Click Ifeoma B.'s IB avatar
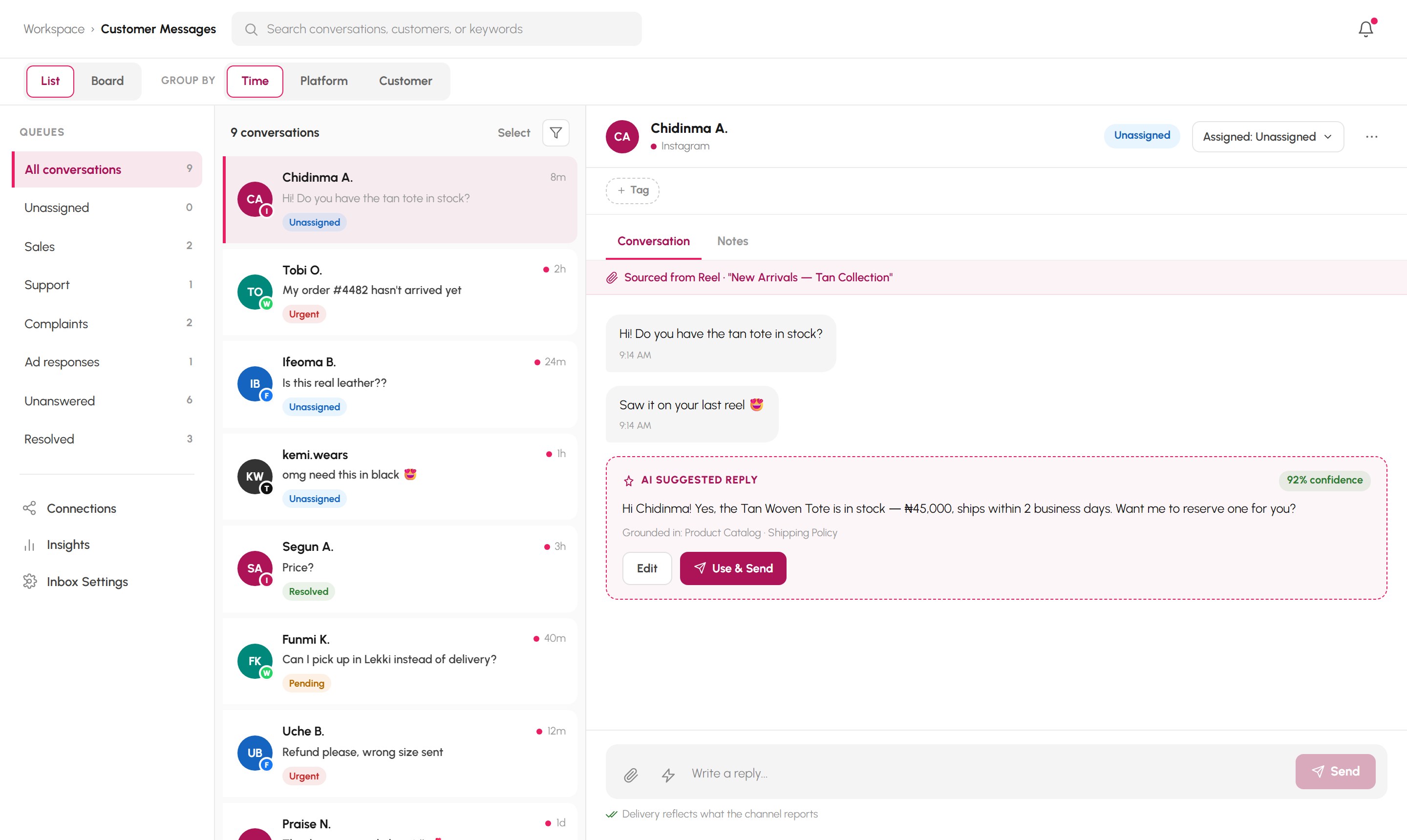This screenshot has width=1407, height=840. click(254, 384)
